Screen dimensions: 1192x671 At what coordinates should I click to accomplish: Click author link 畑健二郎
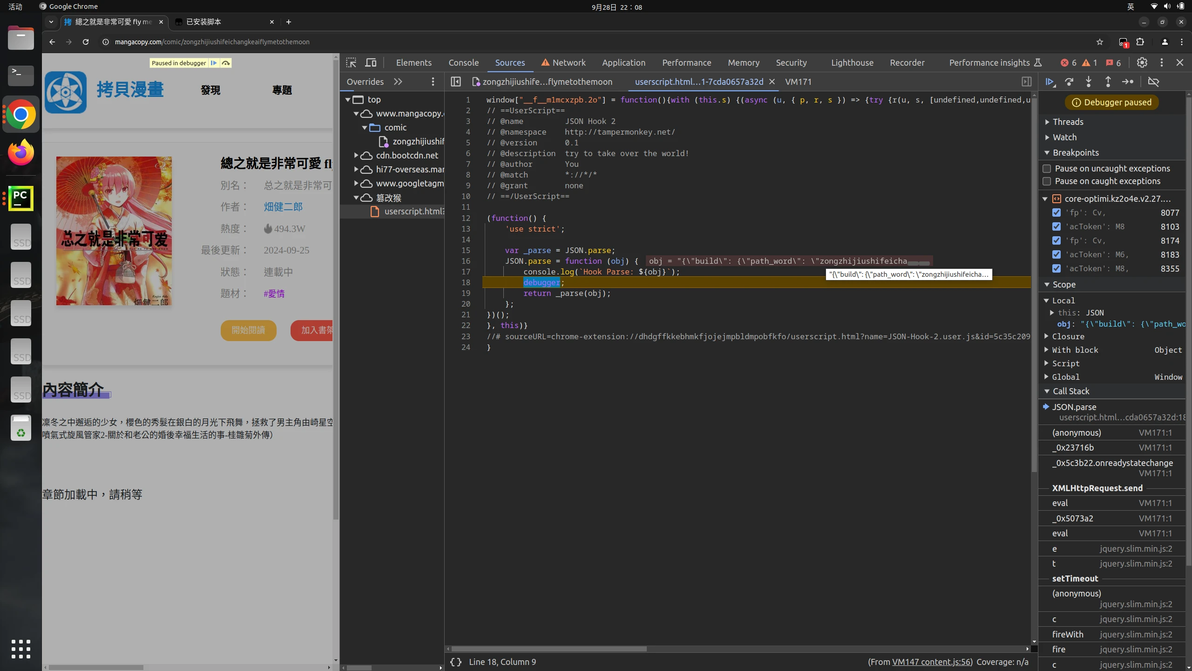pyautogui.click(x=283, y=207)
